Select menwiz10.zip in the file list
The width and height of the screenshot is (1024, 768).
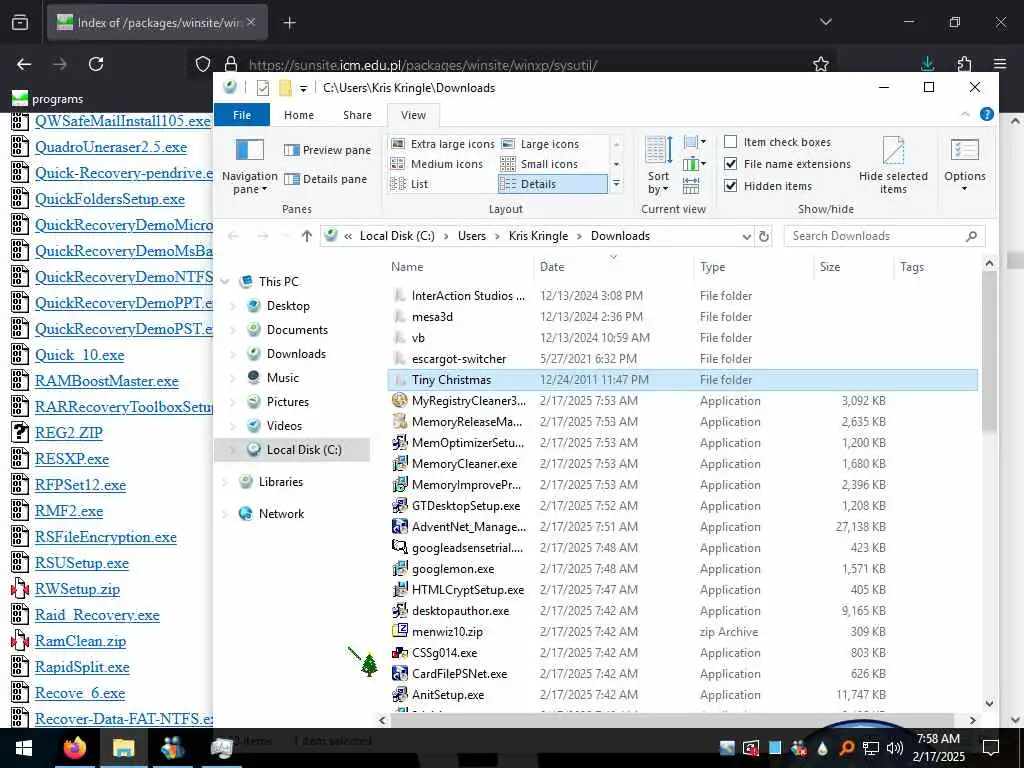coord(447,632)
